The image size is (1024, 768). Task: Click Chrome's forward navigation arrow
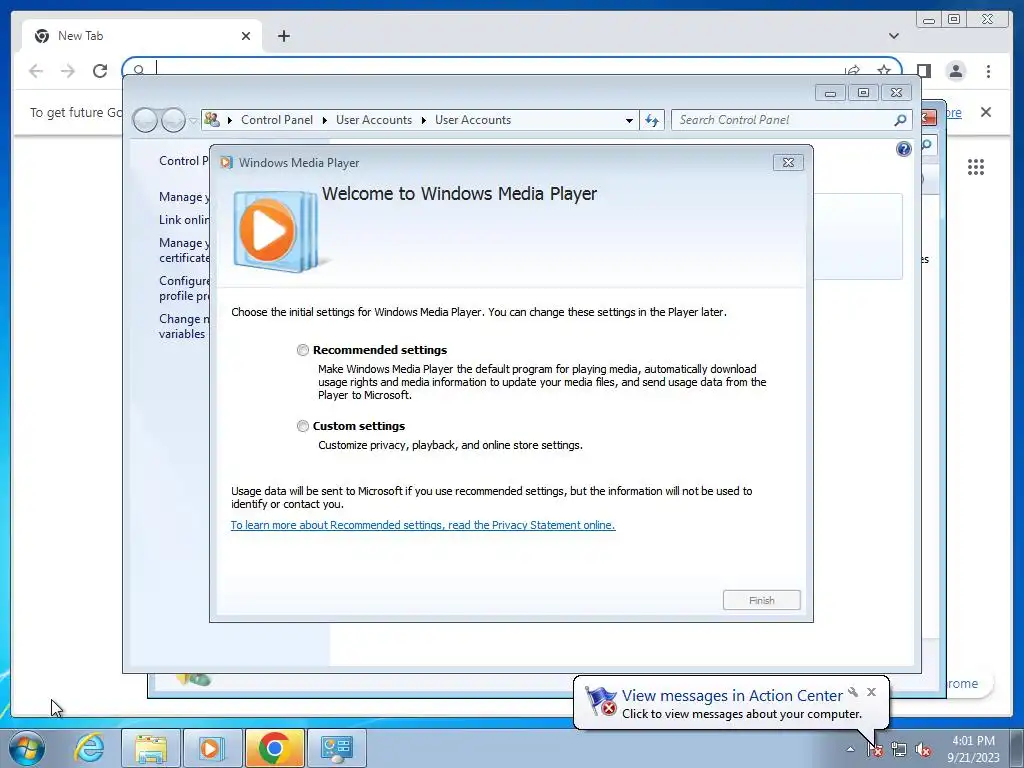[x=68, y=71]
